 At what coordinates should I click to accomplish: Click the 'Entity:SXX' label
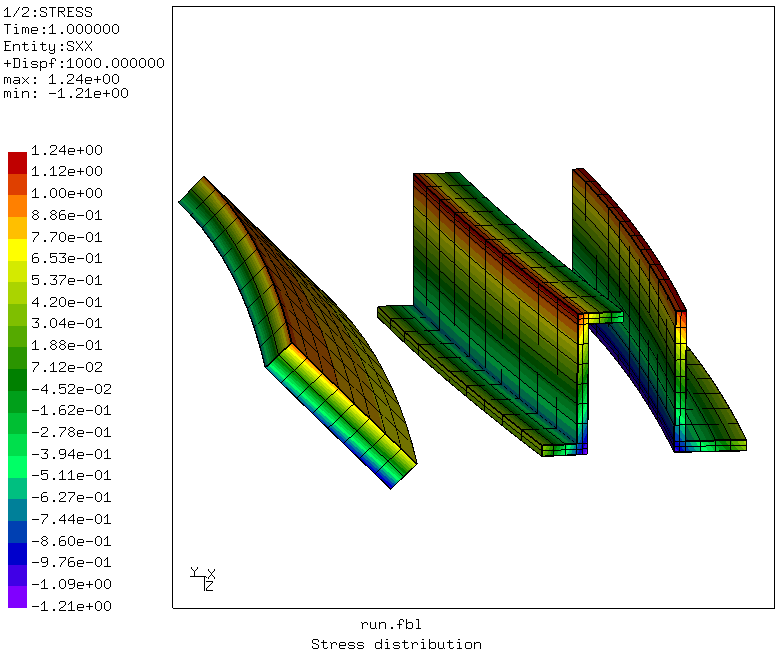48,46
